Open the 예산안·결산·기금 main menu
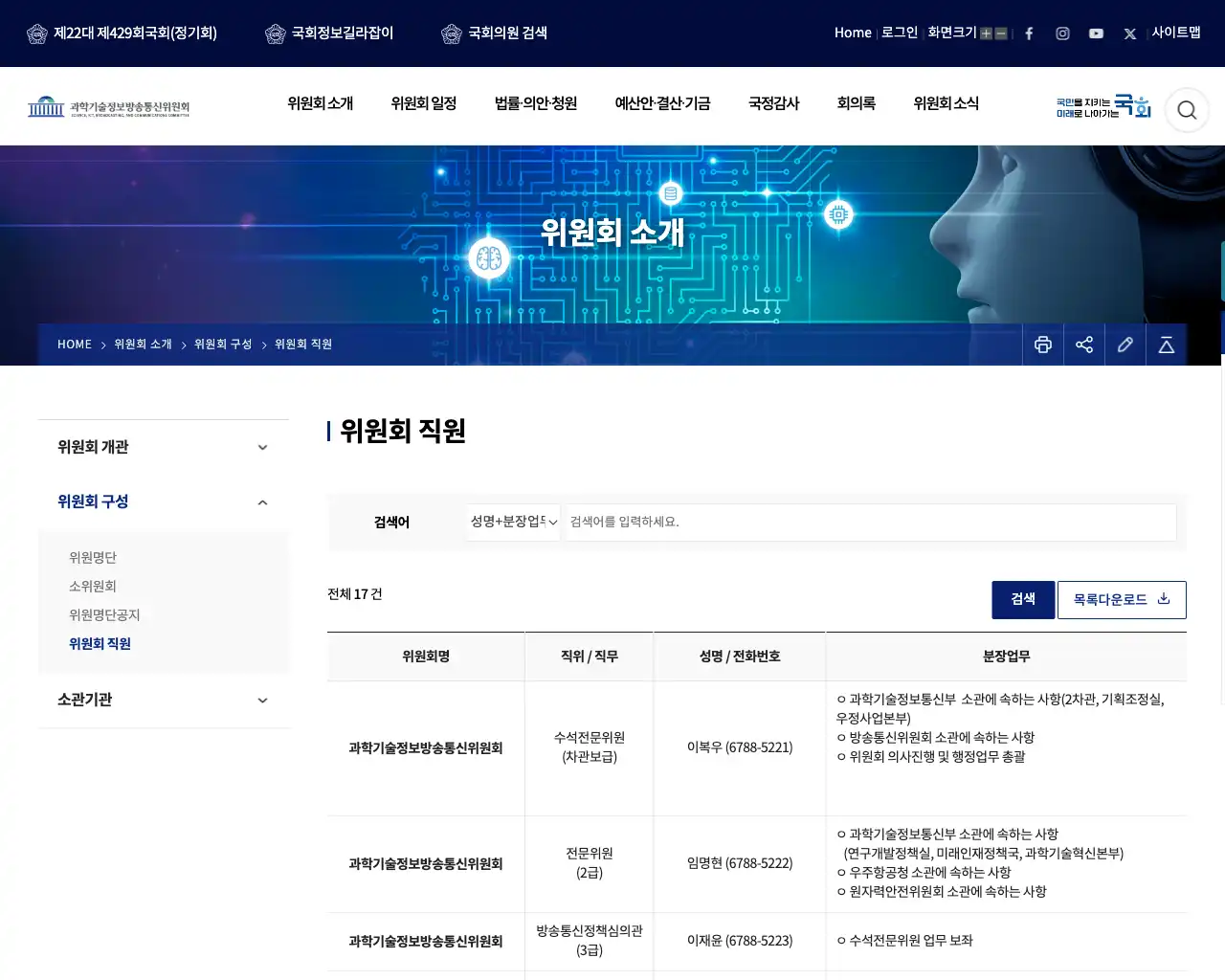Image resolution: width=1225 pixels, height=980 pixels. tap(662, 103)
